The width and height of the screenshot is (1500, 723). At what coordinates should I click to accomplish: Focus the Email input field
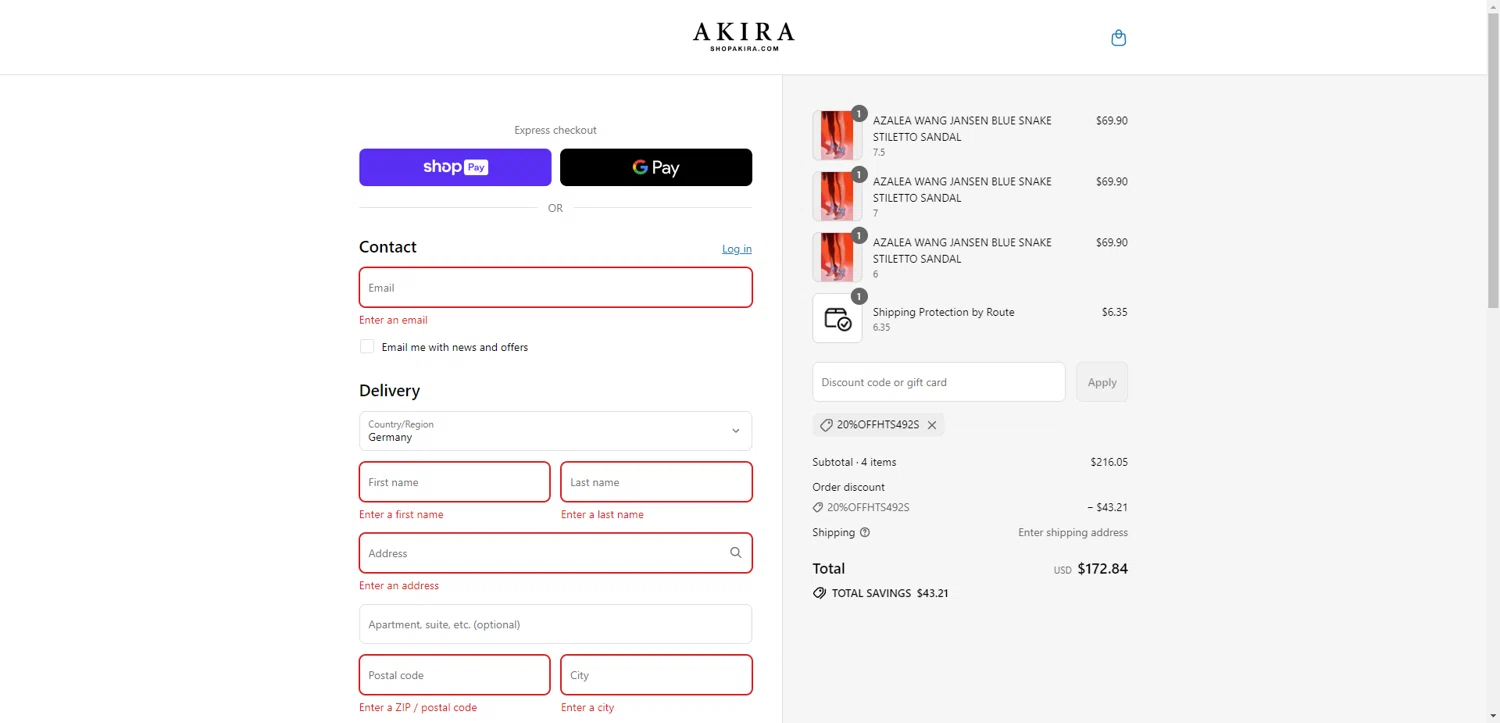click(x=555, y=287)
